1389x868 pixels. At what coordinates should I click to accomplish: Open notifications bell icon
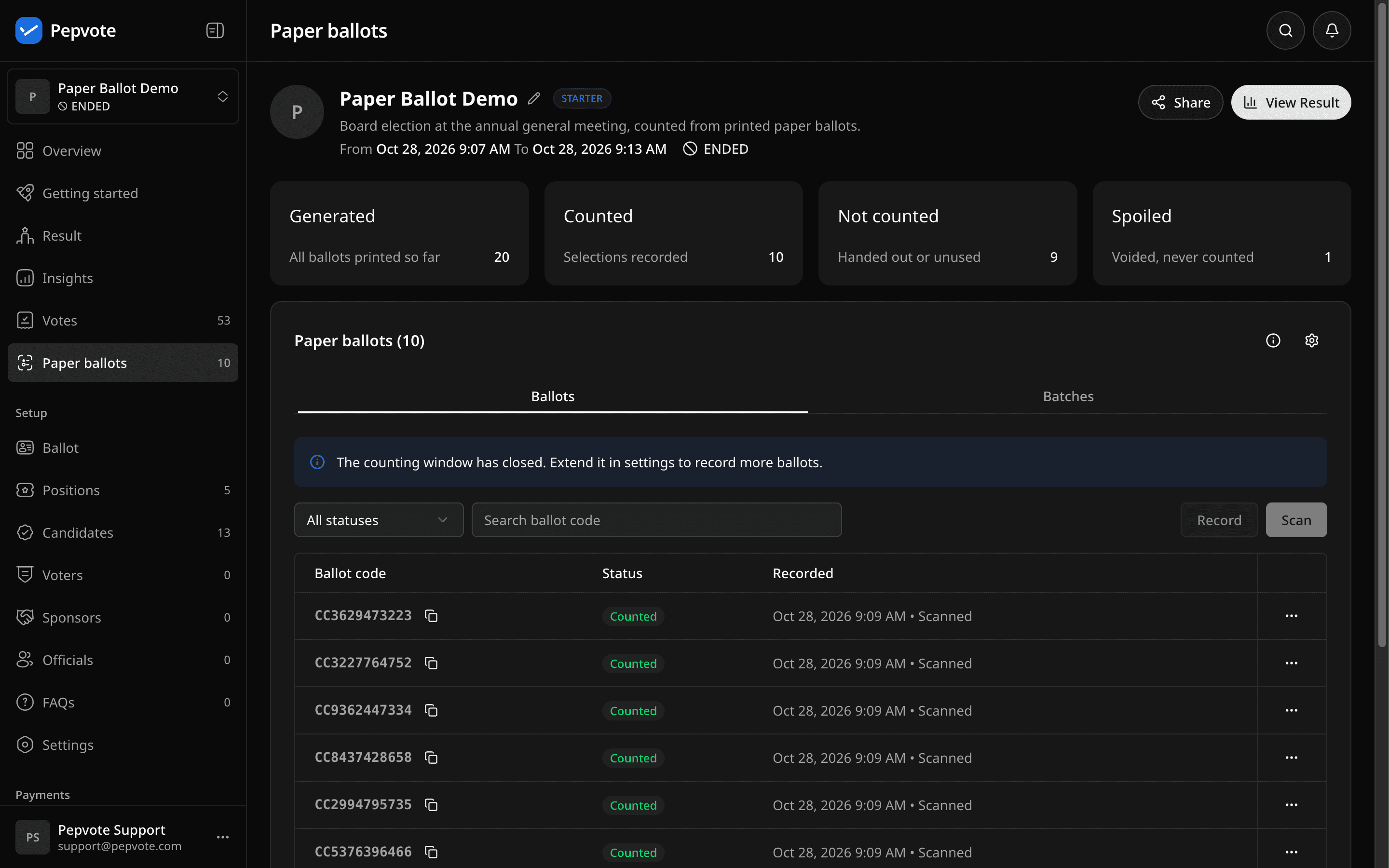[1332, 30]
